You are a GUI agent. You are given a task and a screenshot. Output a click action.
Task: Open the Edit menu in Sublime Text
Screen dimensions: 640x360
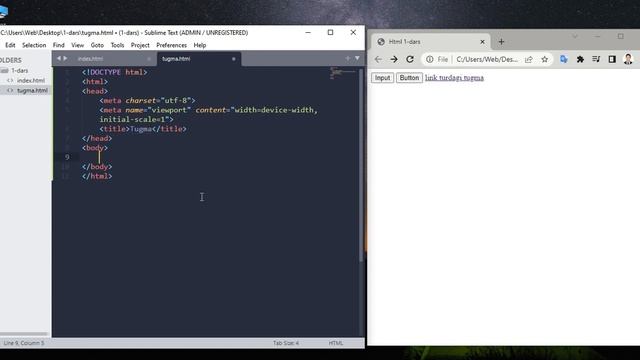pos(10,45)
